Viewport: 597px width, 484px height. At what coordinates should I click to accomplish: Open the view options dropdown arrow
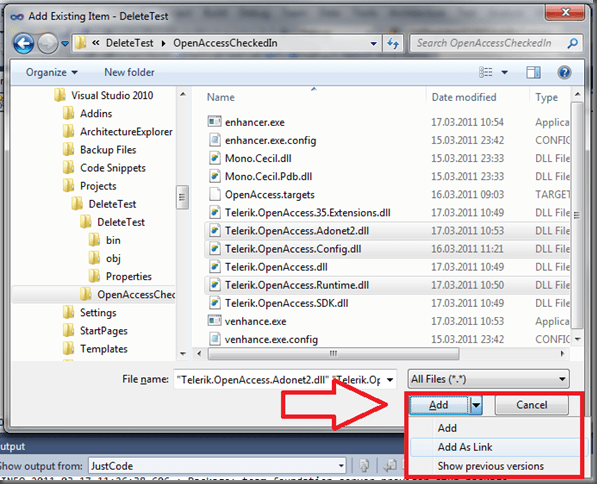point(504,72)
